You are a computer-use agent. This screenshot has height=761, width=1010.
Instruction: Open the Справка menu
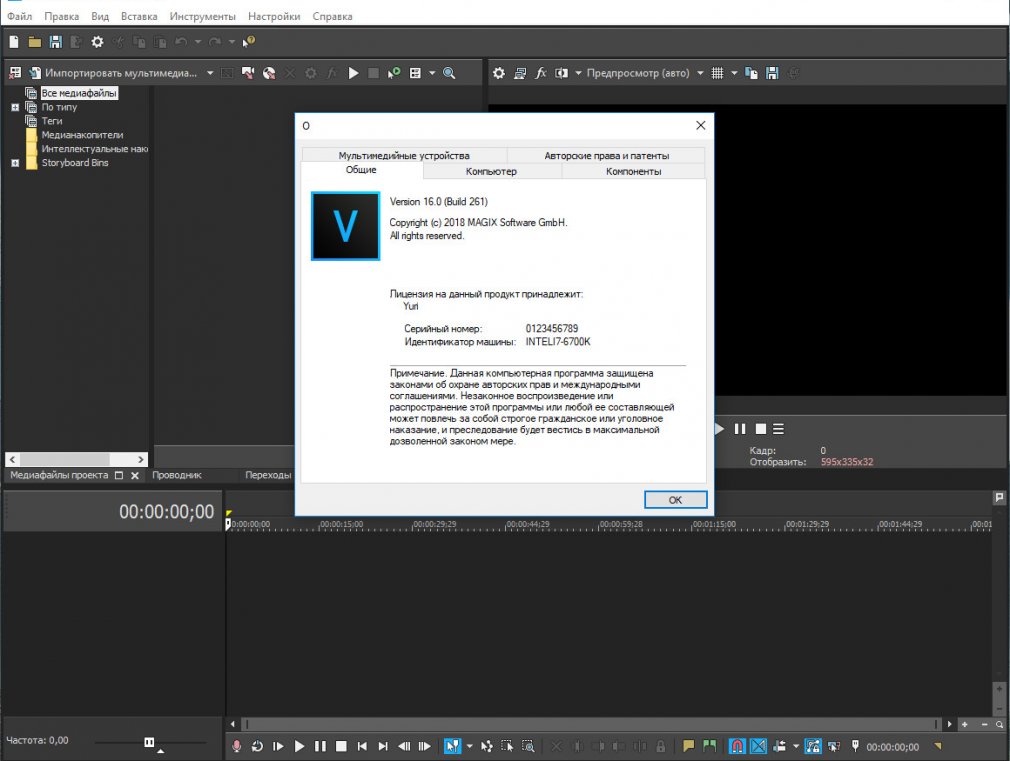(332, 16)
